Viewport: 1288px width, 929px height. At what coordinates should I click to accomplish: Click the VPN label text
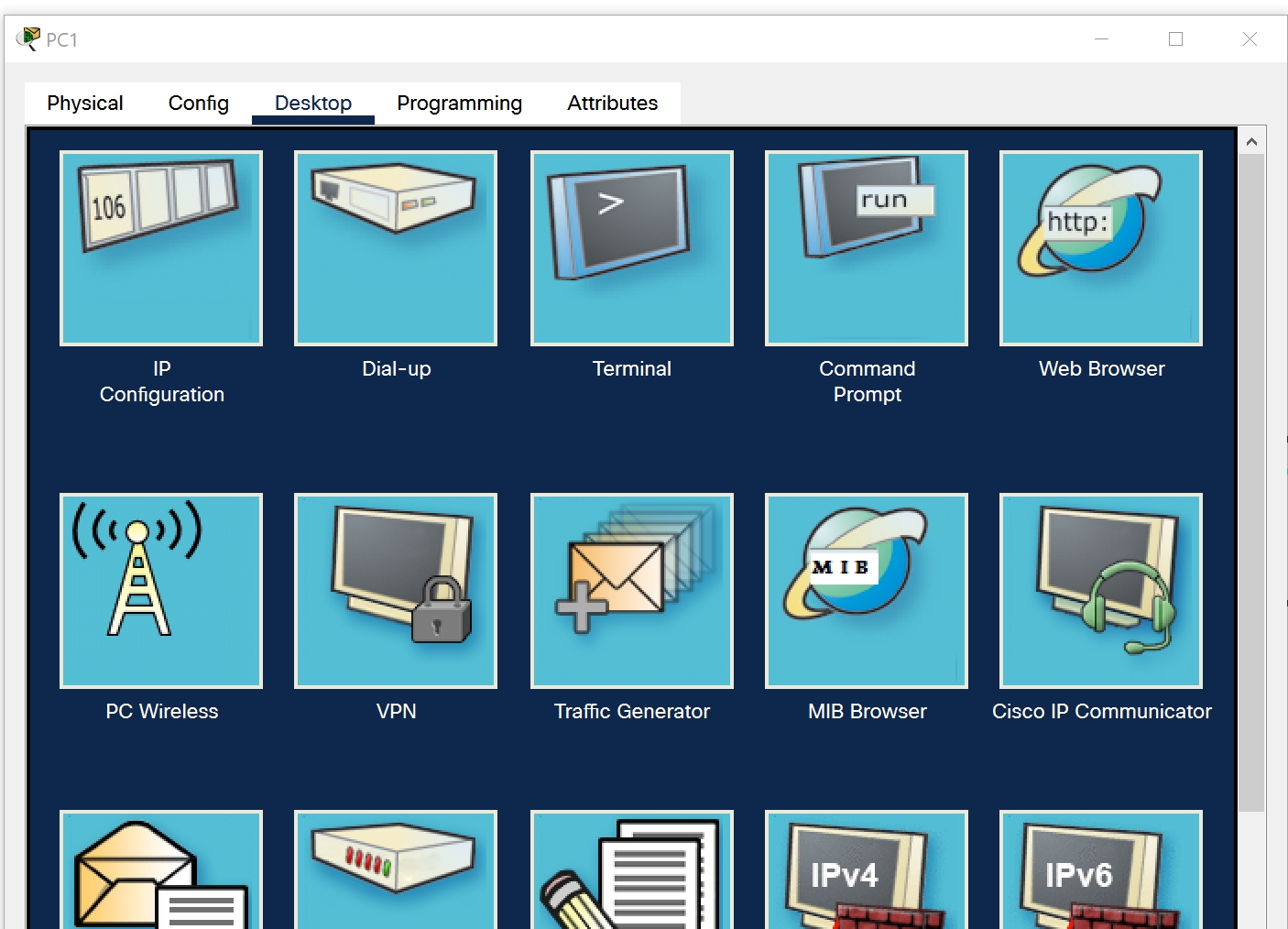pos(397,711)
